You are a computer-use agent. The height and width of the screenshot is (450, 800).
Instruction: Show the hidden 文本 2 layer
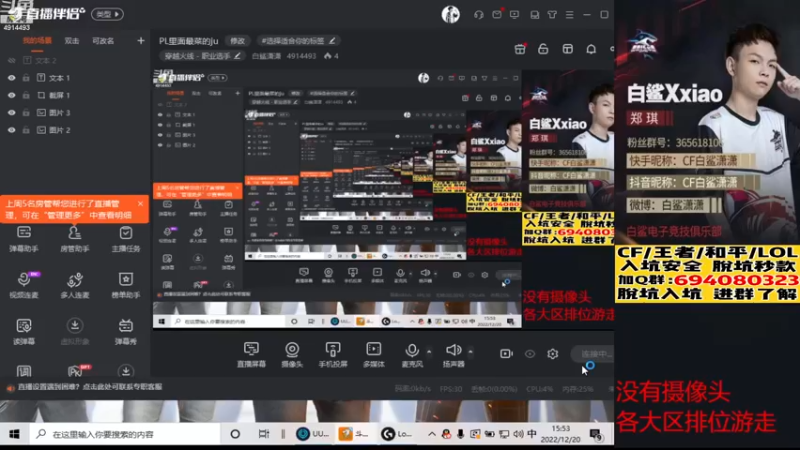11,61
